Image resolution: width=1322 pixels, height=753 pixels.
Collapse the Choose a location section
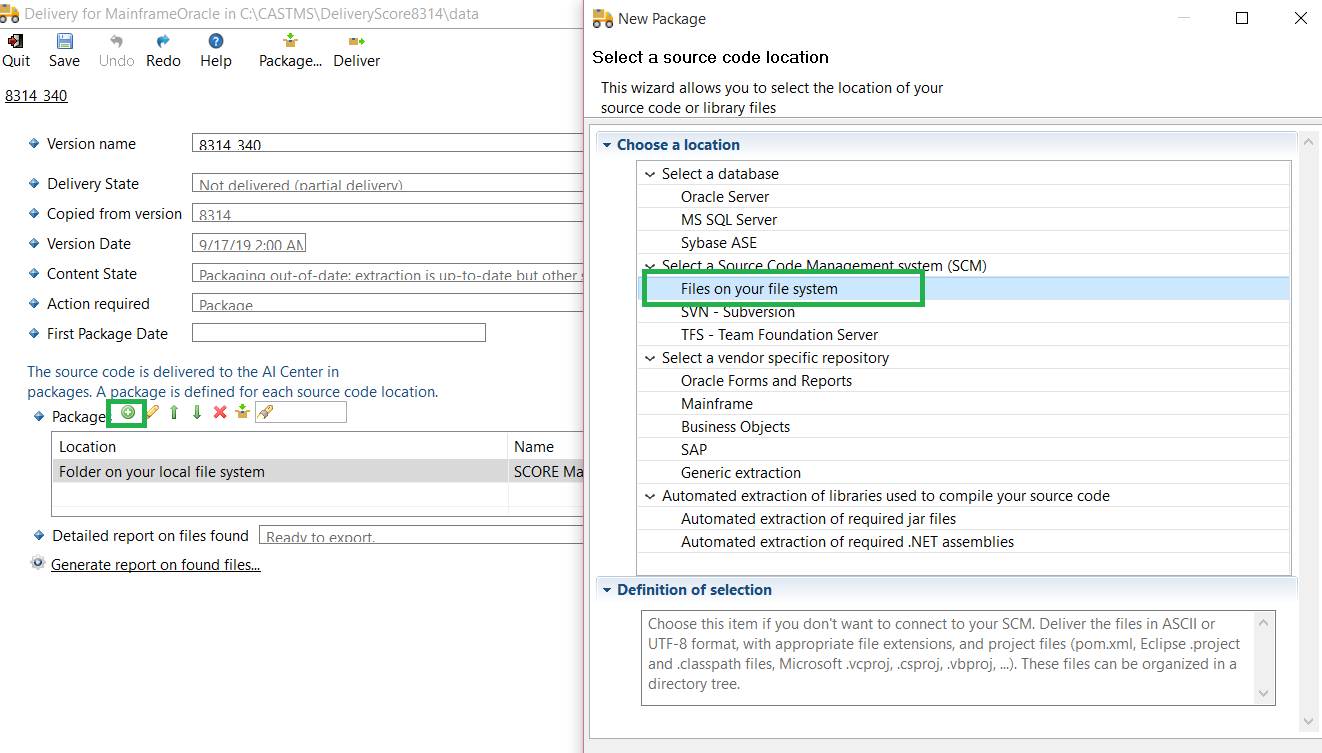[x=607, y=145]
